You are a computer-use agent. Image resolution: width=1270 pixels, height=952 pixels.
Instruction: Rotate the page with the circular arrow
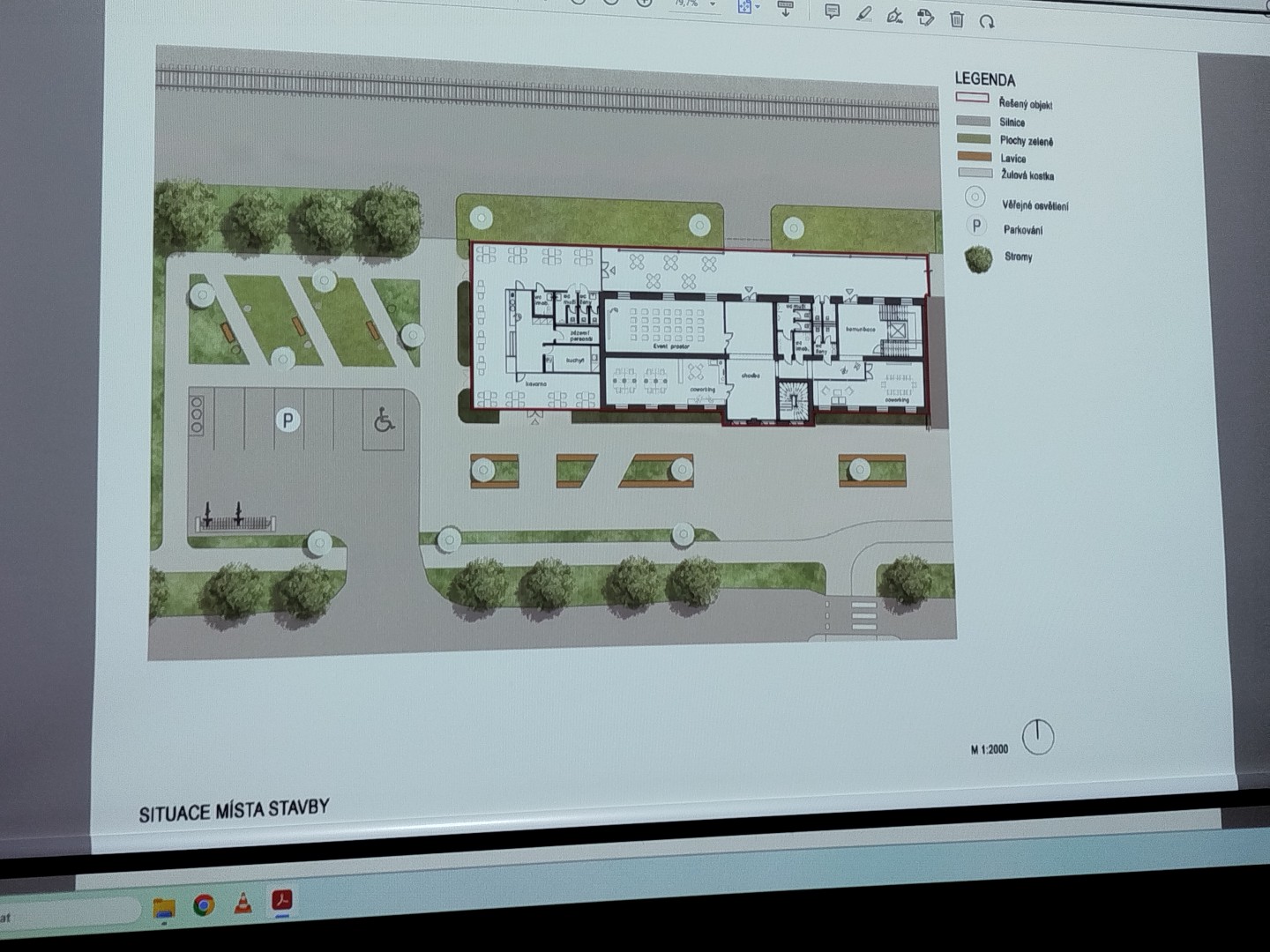(x=987, y=21)
